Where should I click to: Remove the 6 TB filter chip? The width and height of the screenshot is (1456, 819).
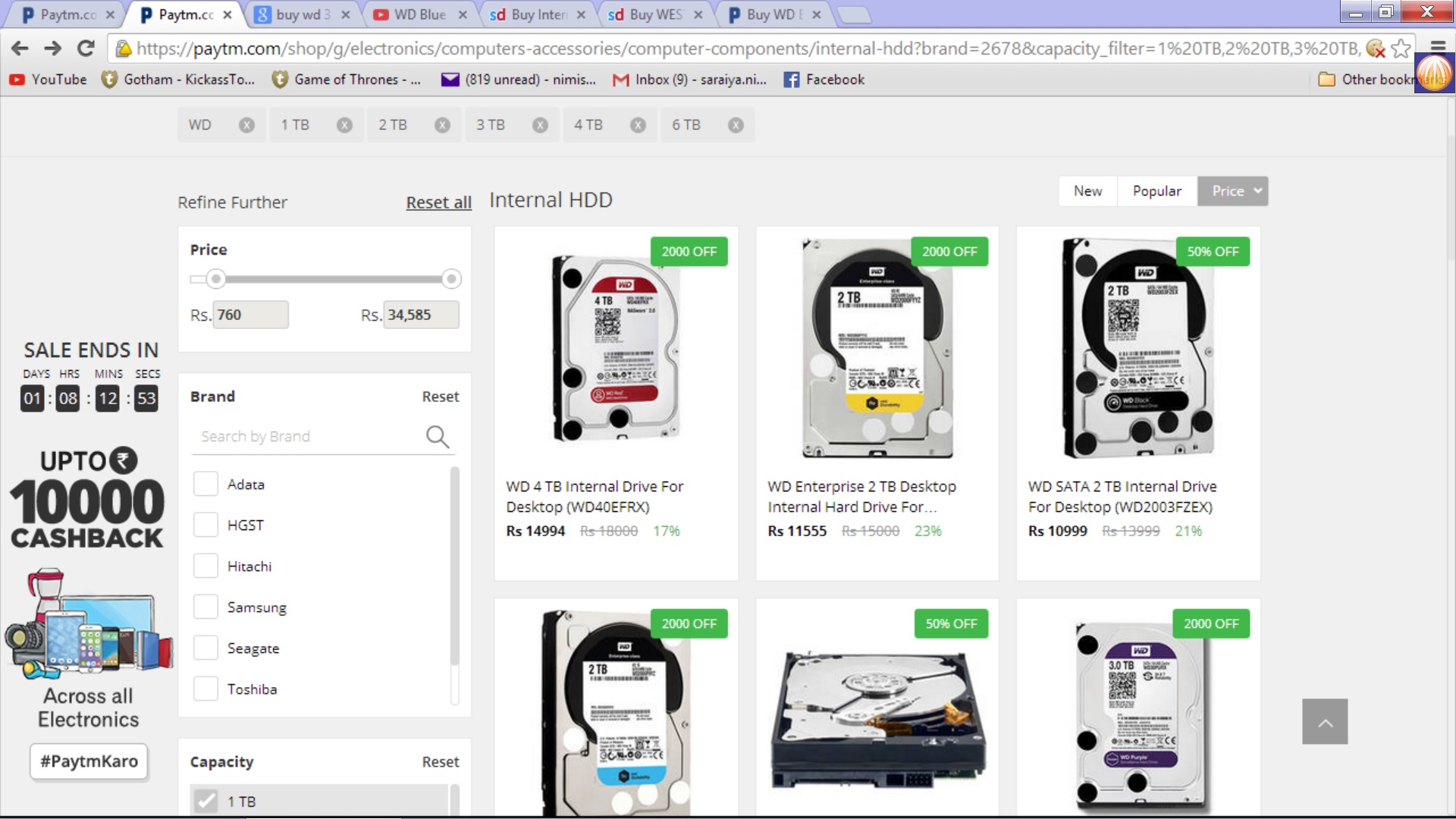(x=736, y=125)
